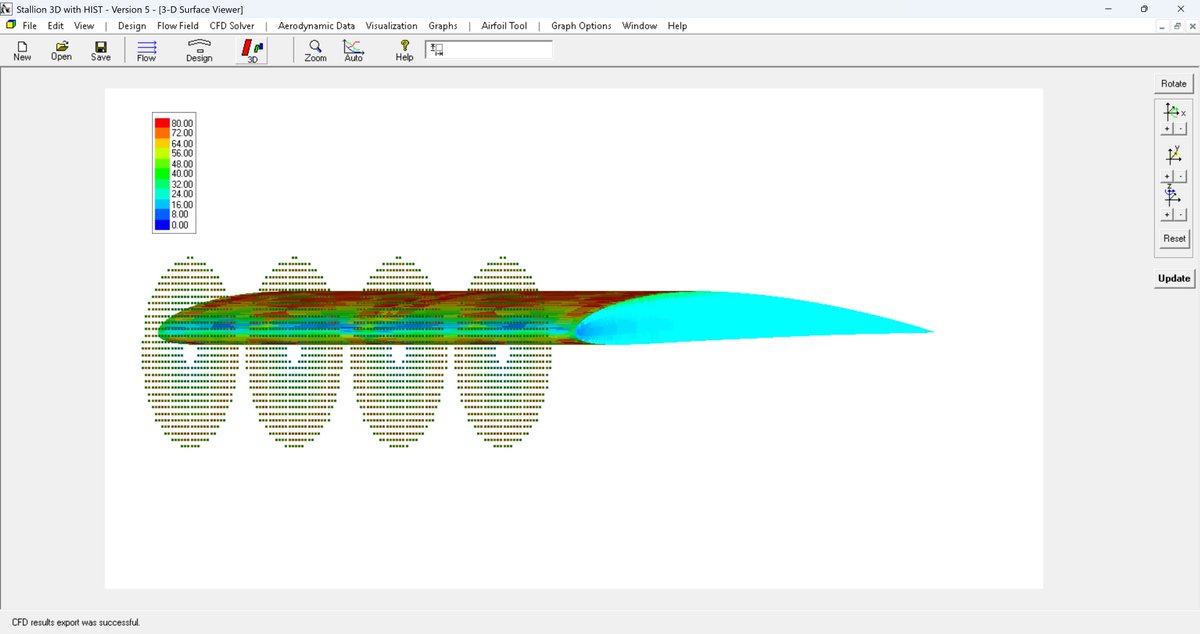The height and width of the screenshot is (634, 1200).
Task: Click the 16.00 legend value label
Action: click(182, 205)
